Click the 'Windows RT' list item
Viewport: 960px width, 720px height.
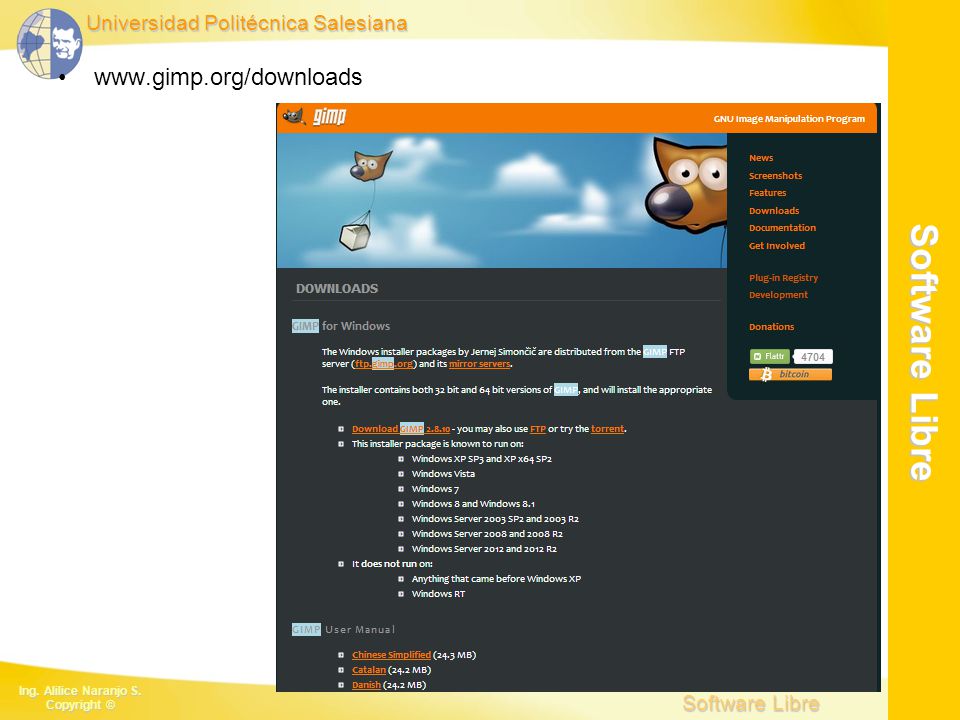tap(438, 594)
